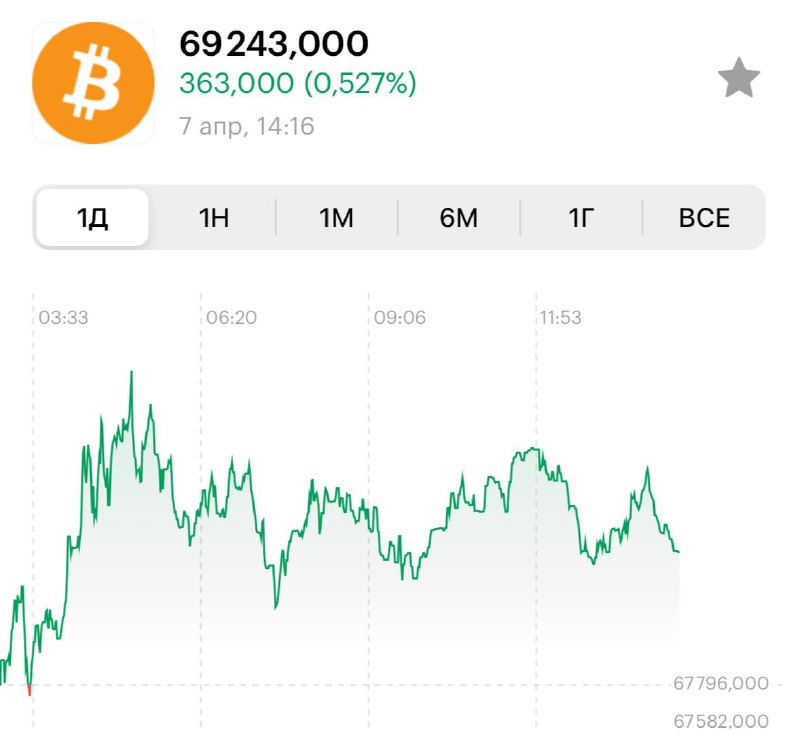The width and height of the screenshot is (800, 746).
Task: Select the 1Д day range tab
Action: pyautogui.click(x=92, y=218)
